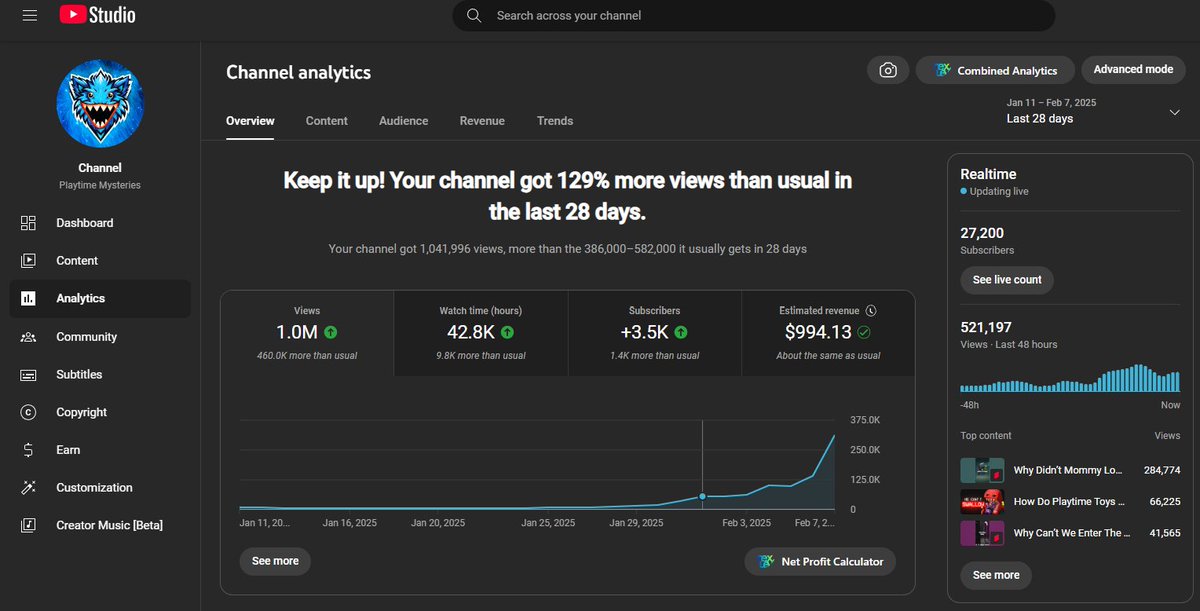Click the green arrow beside Watch time
This screenshot has width=1200, height=611.
507,332
